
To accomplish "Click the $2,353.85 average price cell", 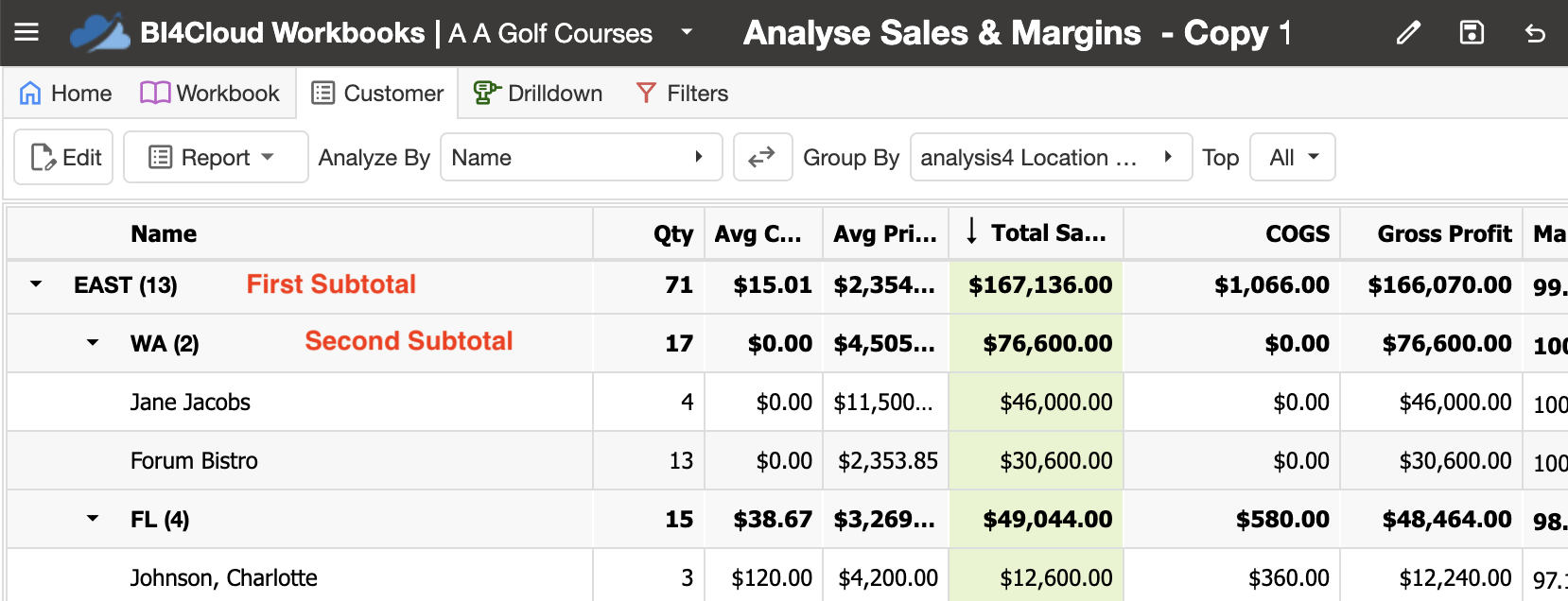I will 886,461.
